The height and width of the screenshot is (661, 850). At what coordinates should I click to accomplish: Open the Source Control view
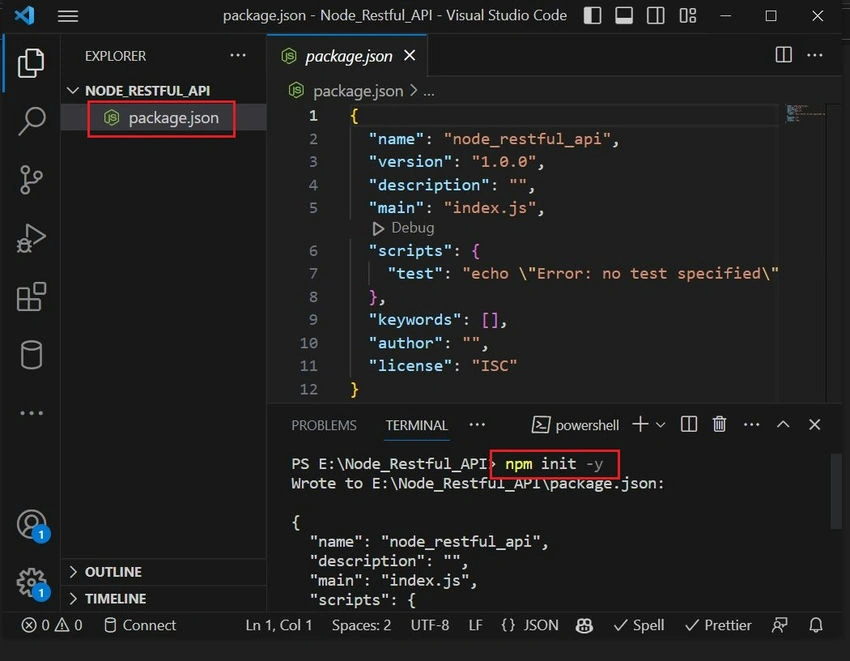tap(31, 179)
